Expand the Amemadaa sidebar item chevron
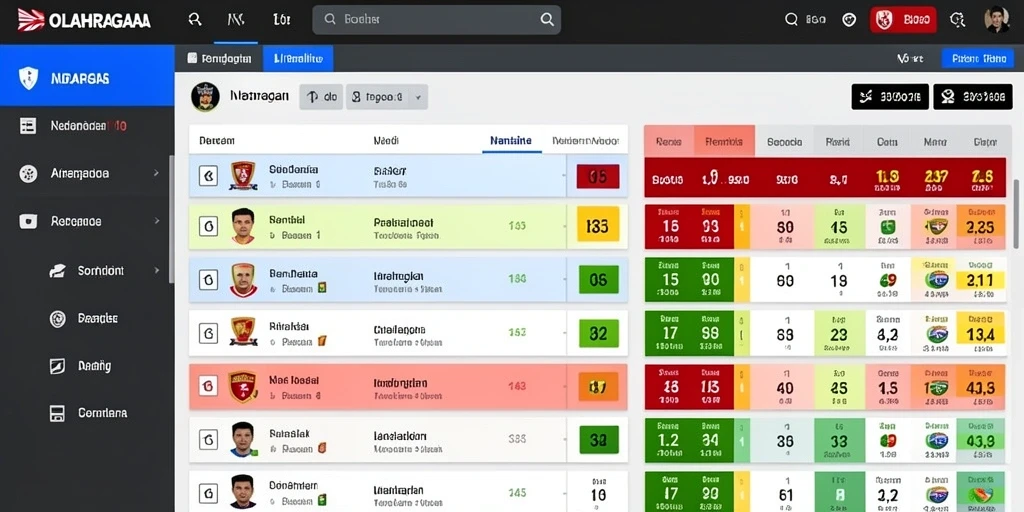 [x=156, y=174]
